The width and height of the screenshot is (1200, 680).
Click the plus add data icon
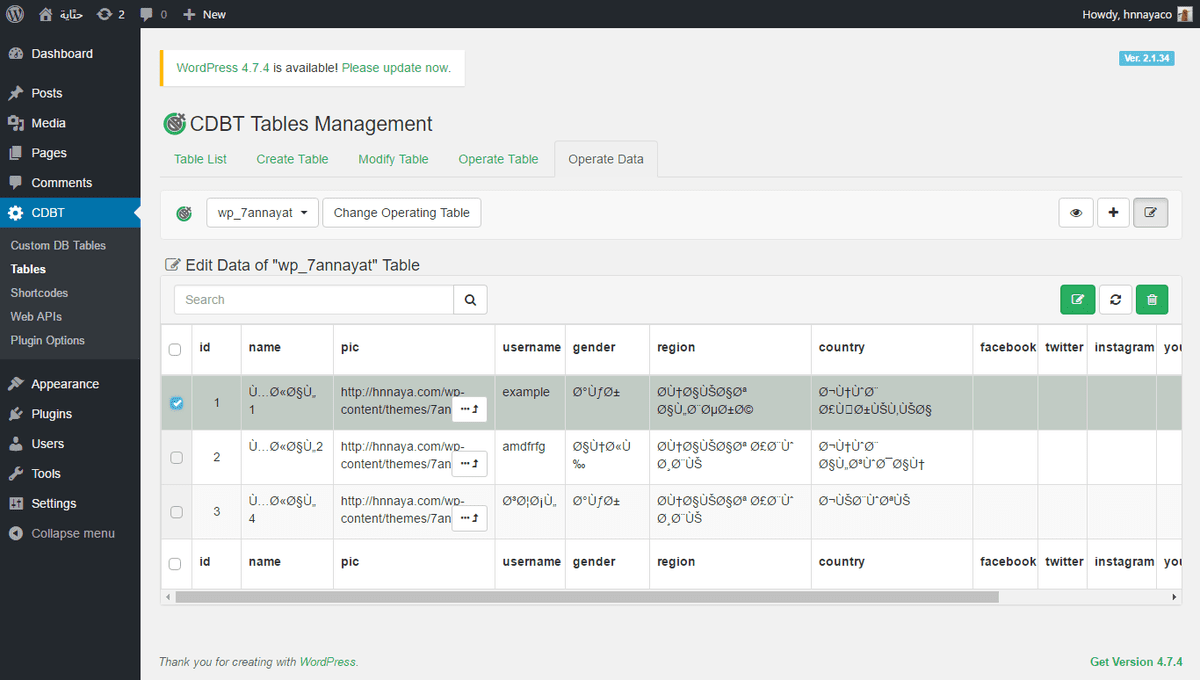[x=1113, y=213]
